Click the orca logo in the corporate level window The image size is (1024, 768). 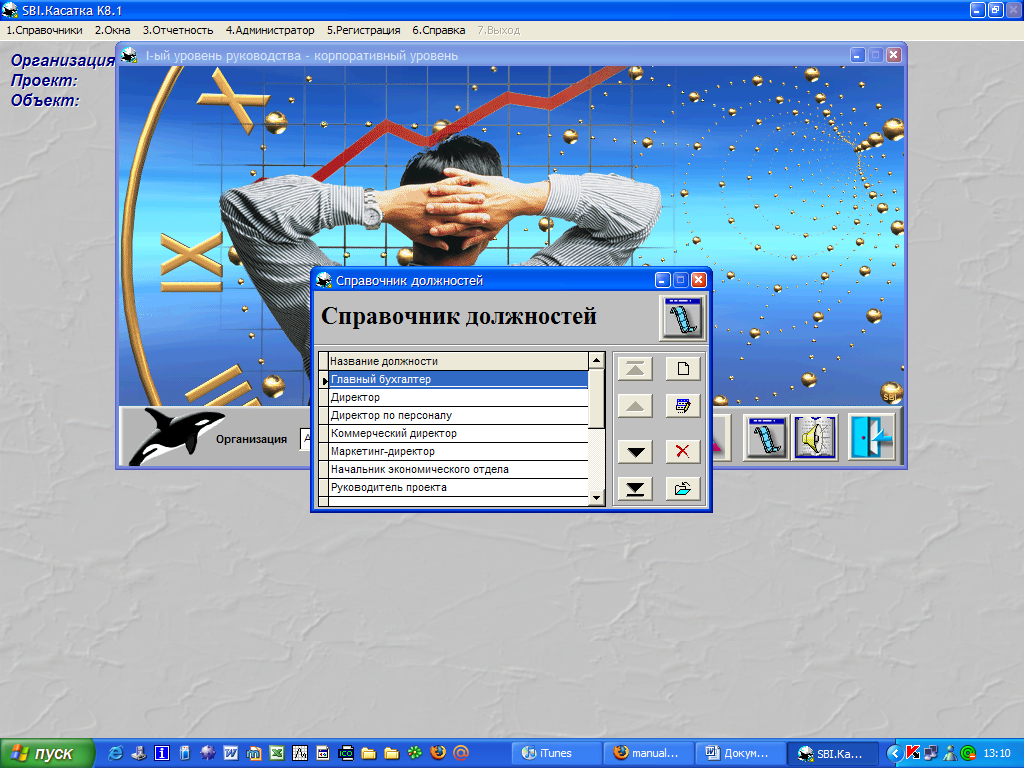tap(175, 436)
